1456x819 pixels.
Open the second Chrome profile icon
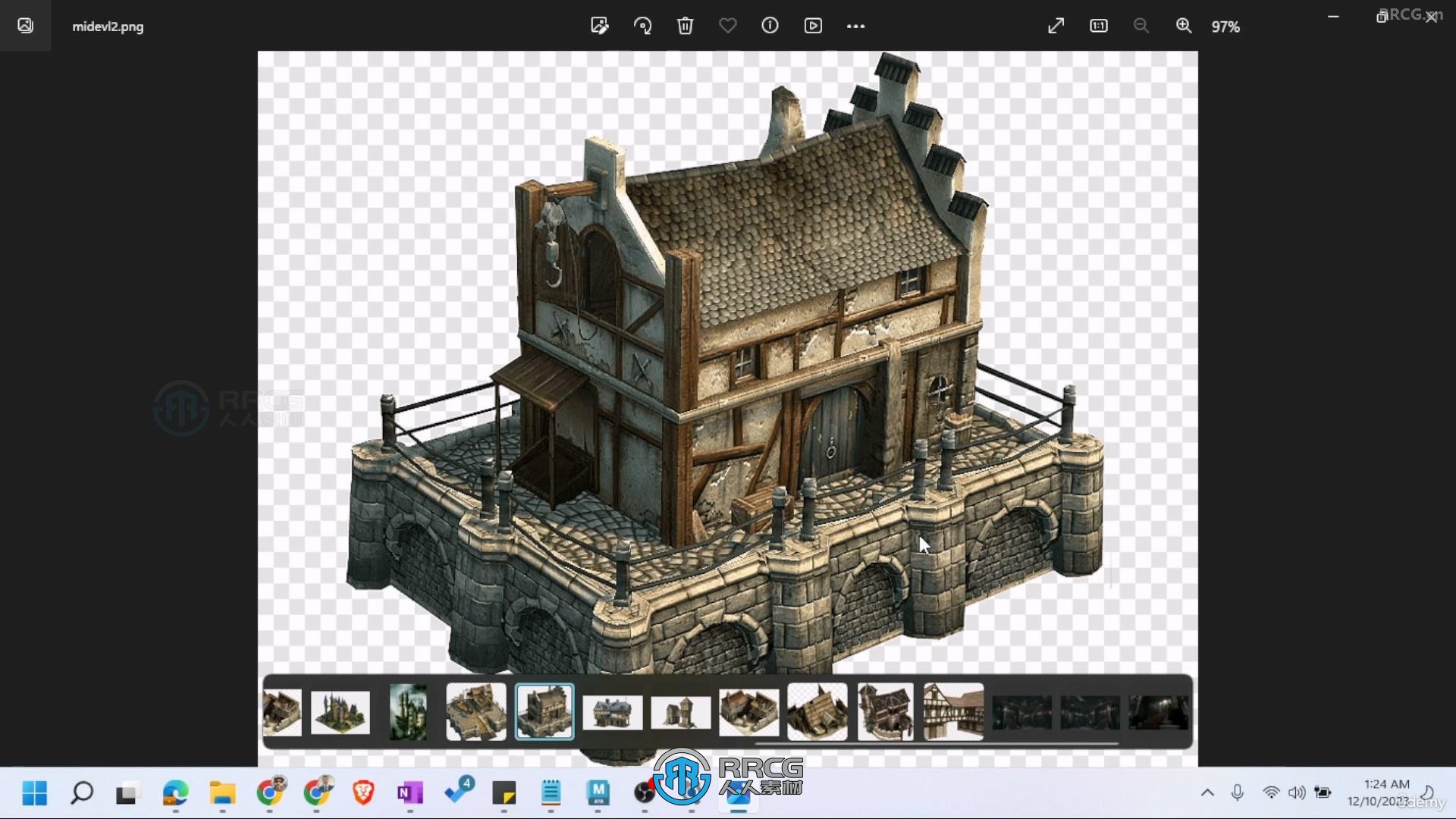[317, 792]
